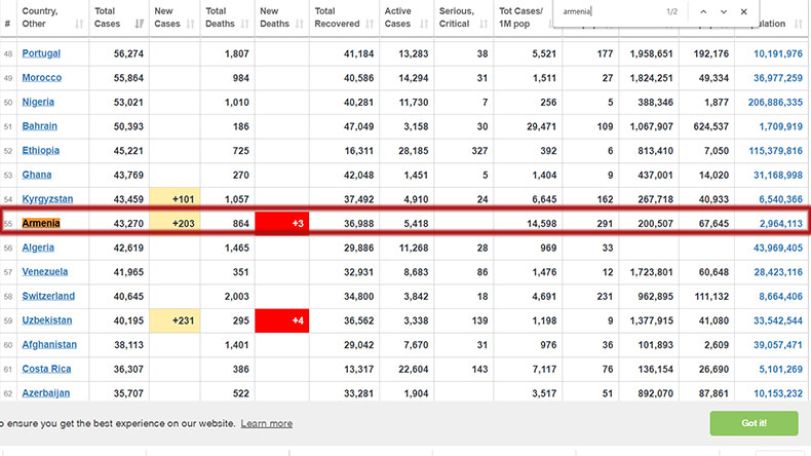This screenshot has height=456, width=811.
Task: Sort by Total Deaths column icon
Action: (245, 23)
